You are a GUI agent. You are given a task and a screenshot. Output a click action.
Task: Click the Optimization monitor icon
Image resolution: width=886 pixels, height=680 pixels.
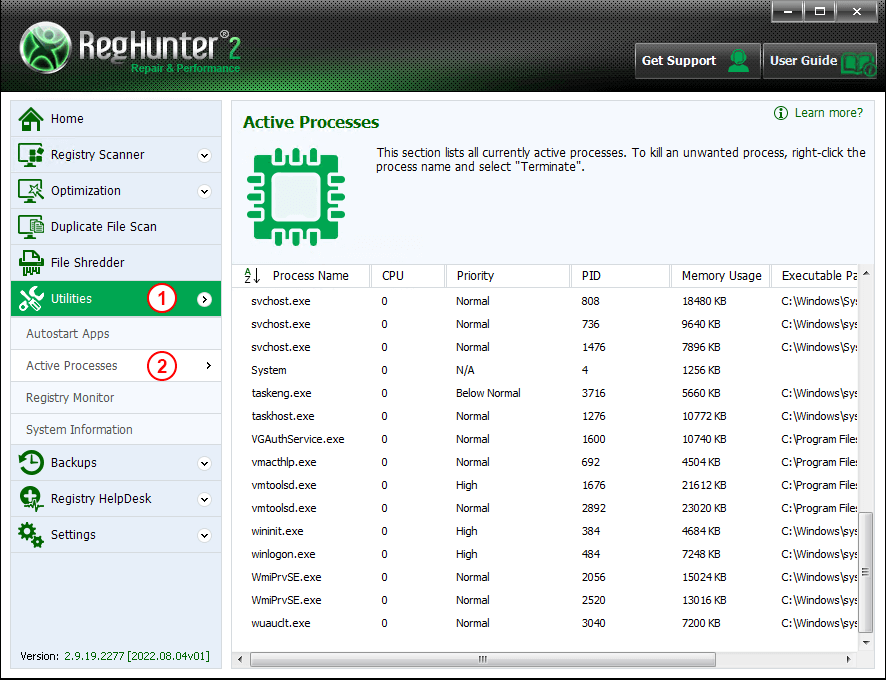coord(32,191)
